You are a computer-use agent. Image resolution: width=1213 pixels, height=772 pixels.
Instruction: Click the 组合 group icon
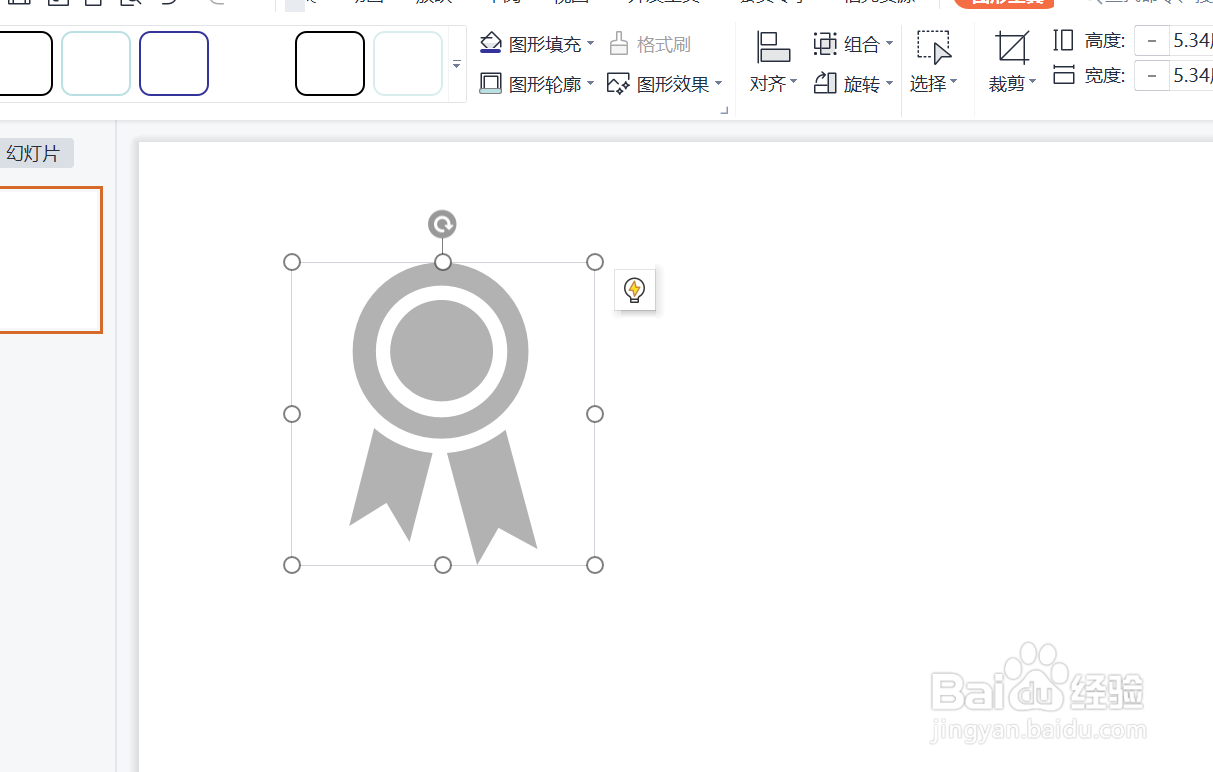click(825, 44)
